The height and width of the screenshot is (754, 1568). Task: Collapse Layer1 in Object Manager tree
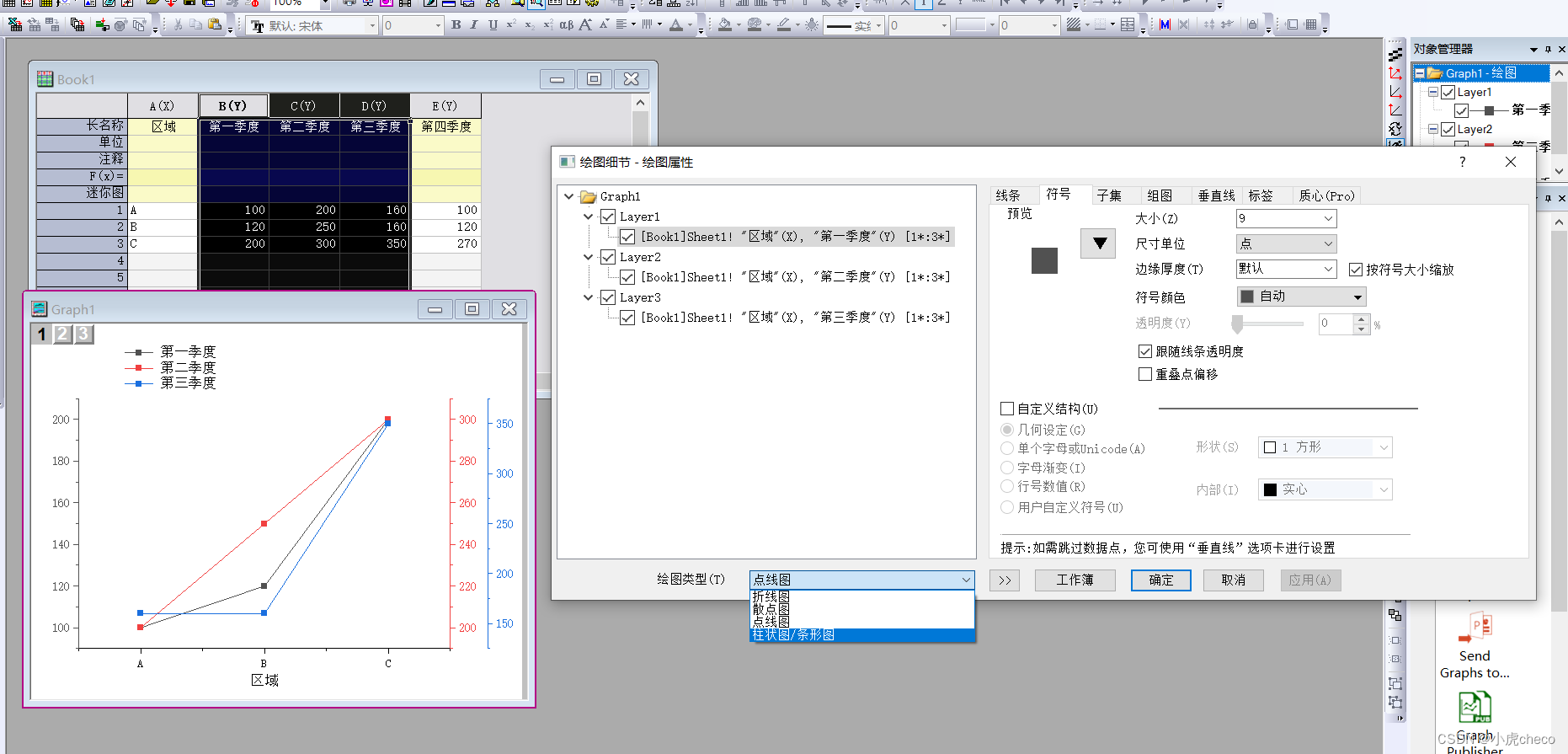1433,92
